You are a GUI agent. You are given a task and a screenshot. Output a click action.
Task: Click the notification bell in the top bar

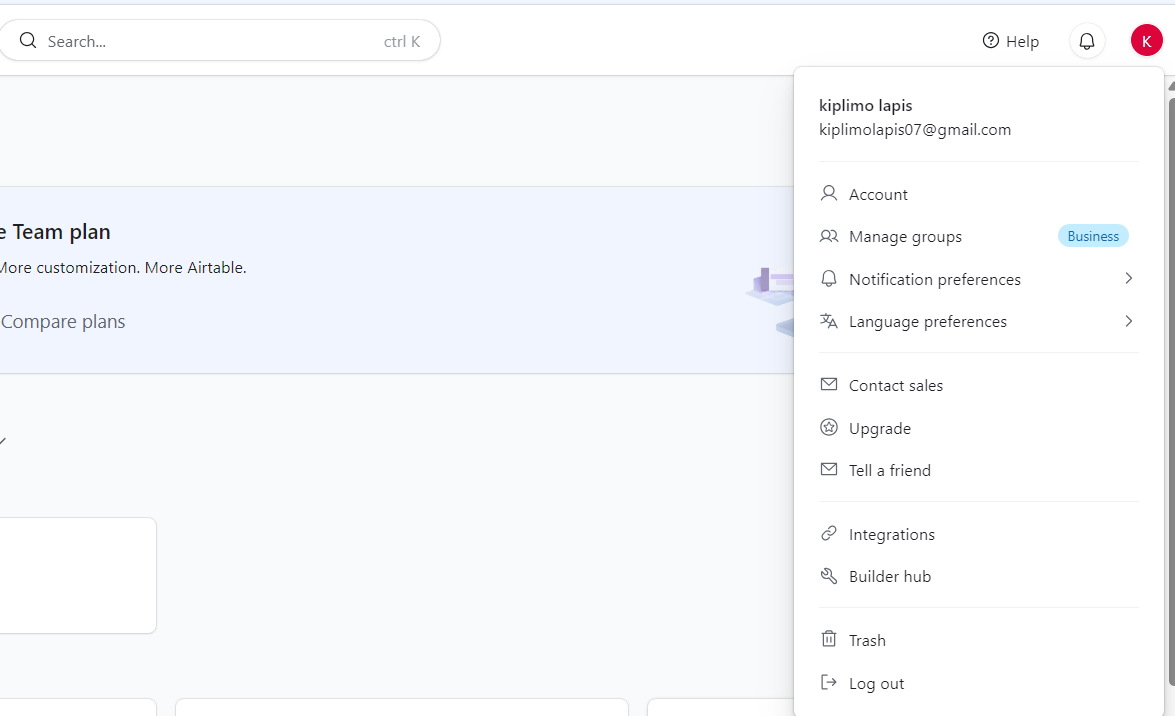click(1086, 41)
